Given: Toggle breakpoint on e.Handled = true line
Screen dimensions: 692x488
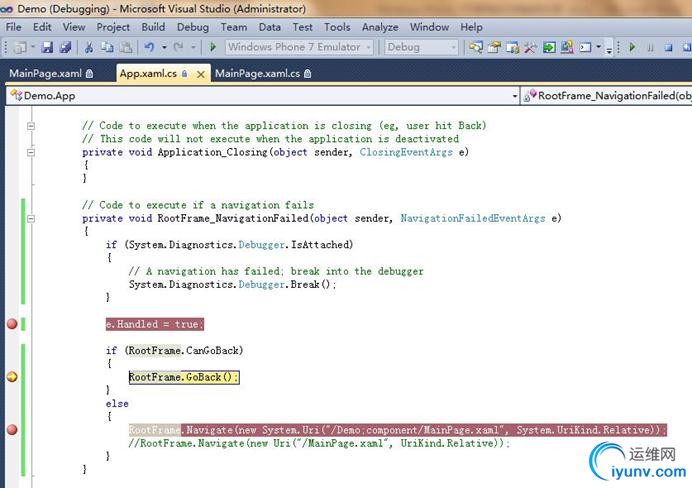Looking at the screenshot, I should (12, 324).
